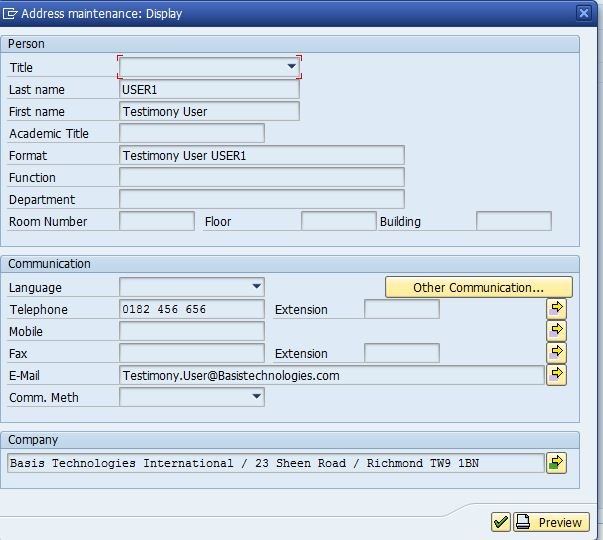Viewport: 603px width, 540px height.
Task: Close the Address maintenance dialog
Action: tap(583, 13)
